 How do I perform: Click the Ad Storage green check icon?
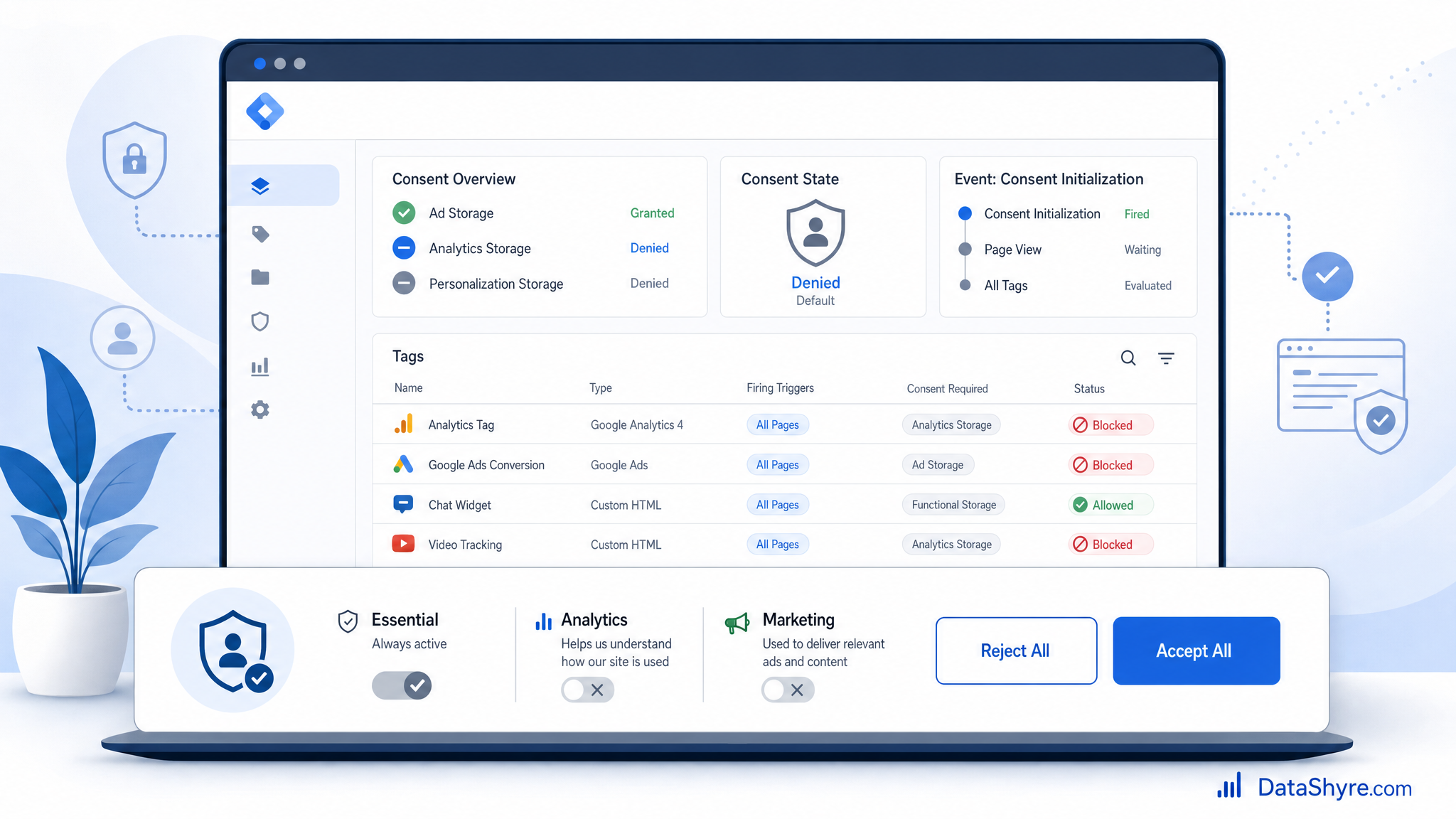(404, 213)
